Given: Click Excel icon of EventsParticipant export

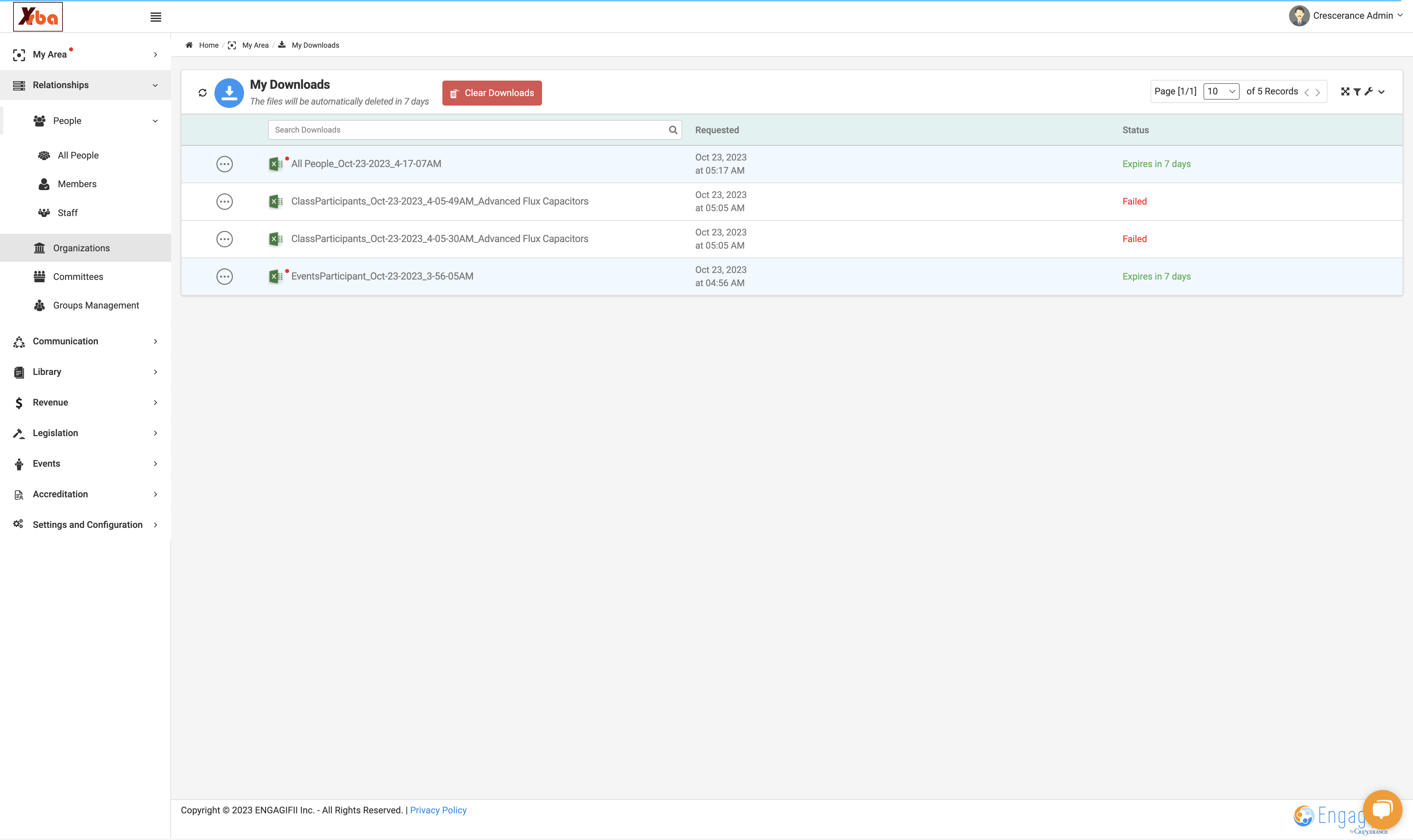Looking at the screenshot, I should tap(276, 277).
